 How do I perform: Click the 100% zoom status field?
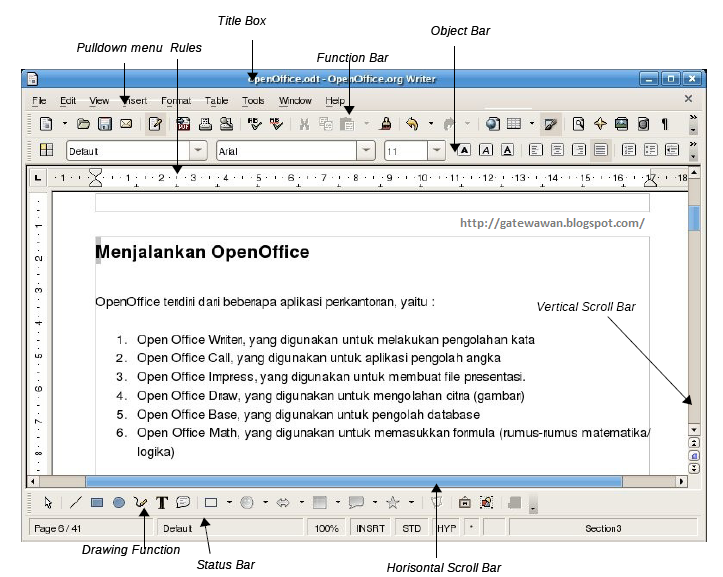click(x=326, y=528)
